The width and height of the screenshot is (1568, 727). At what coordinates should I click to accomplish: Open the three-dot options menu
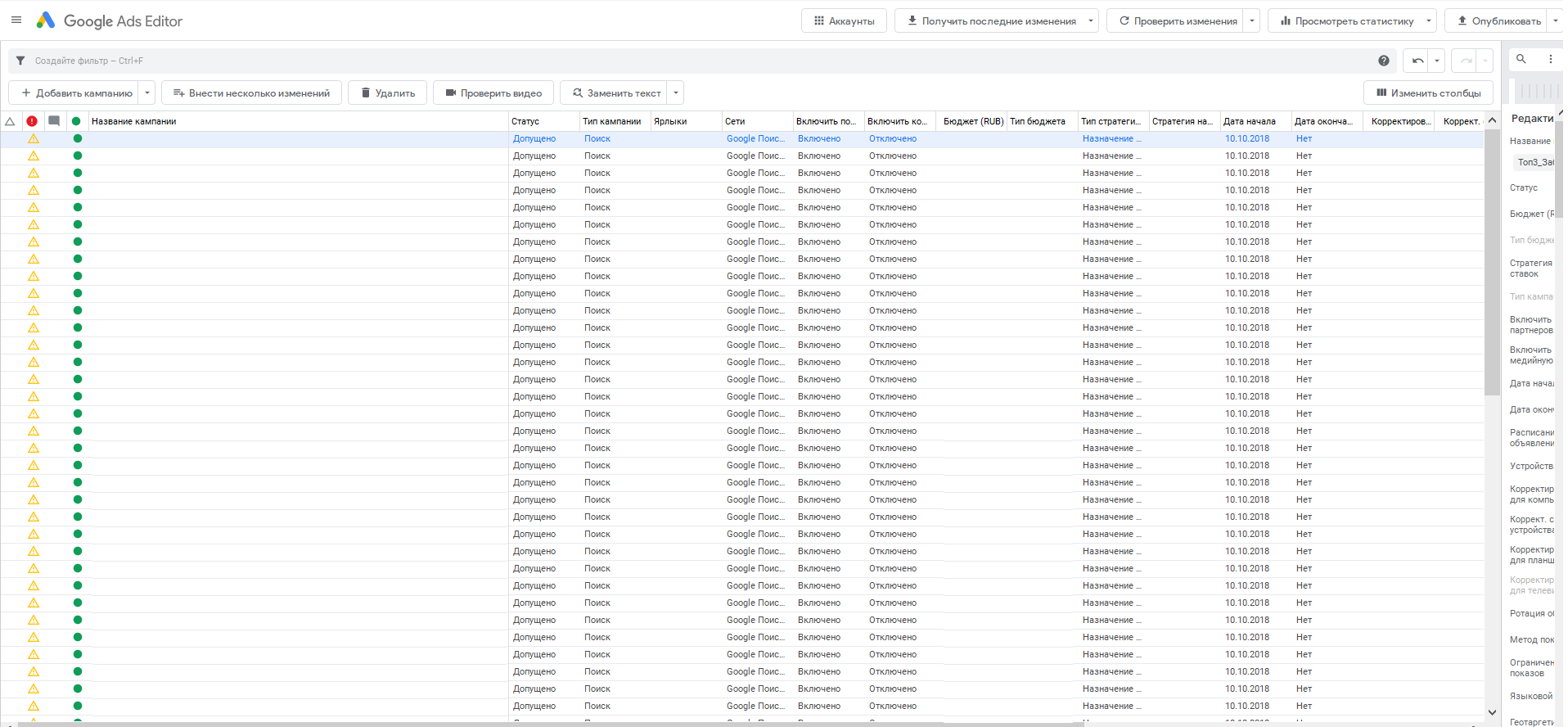tap(1550, 59)
